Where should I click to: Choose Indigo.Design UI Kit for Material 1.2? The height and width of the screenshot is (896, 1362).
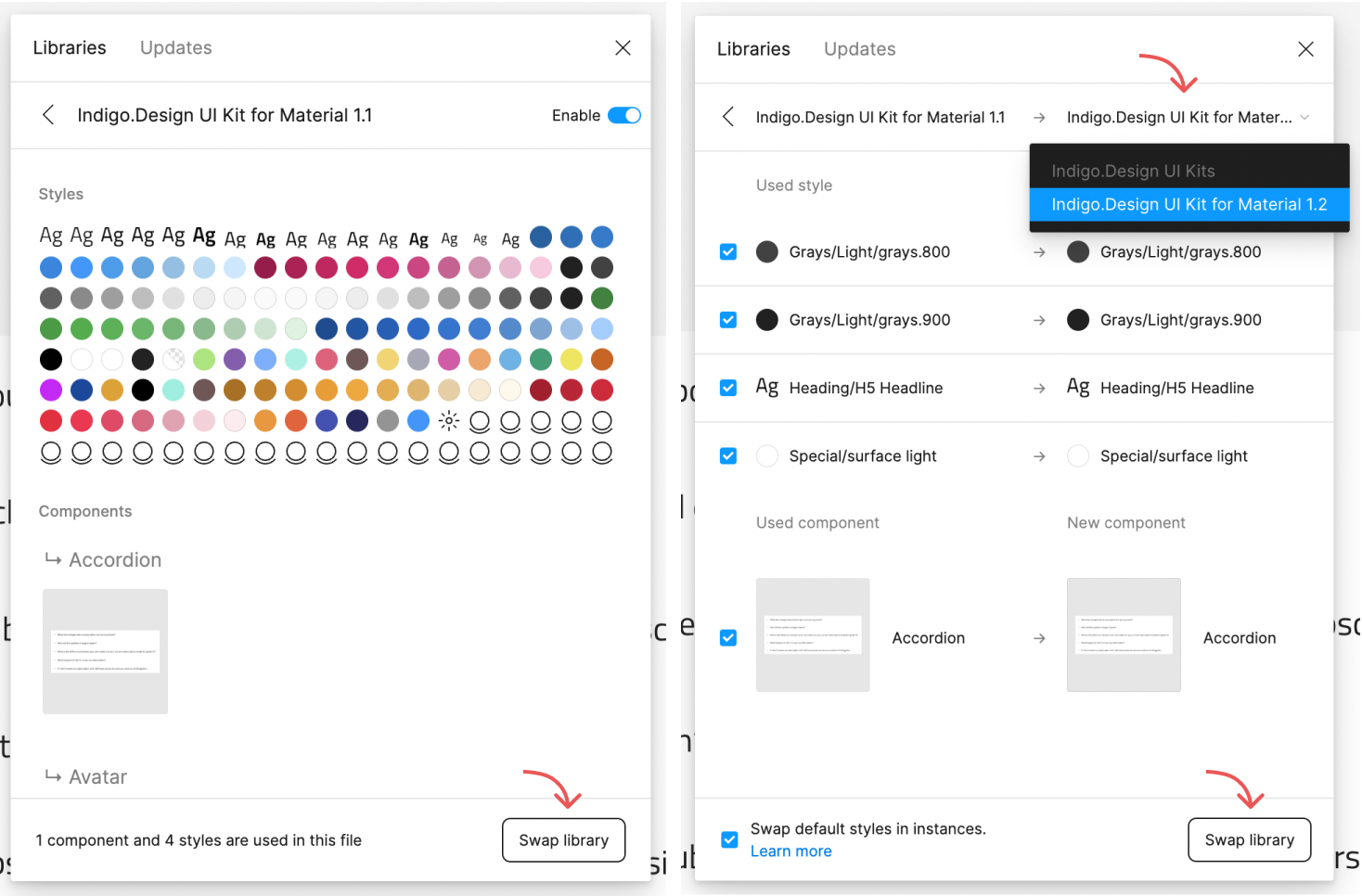(1189, 205)
